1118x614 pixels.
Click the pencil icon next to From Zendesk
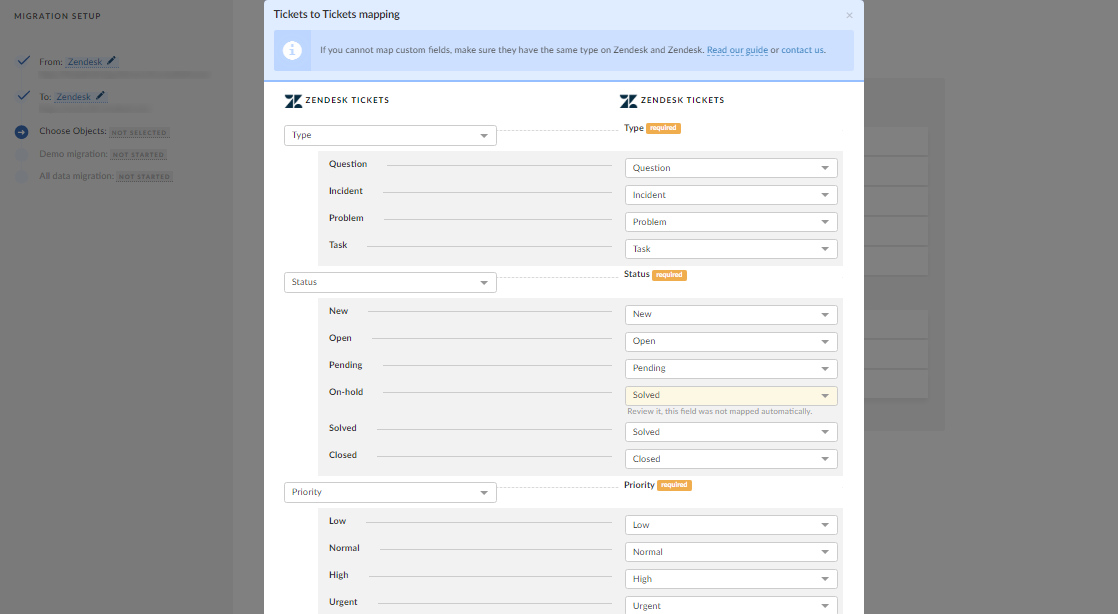pyautogui.click(x=112, y=61)
